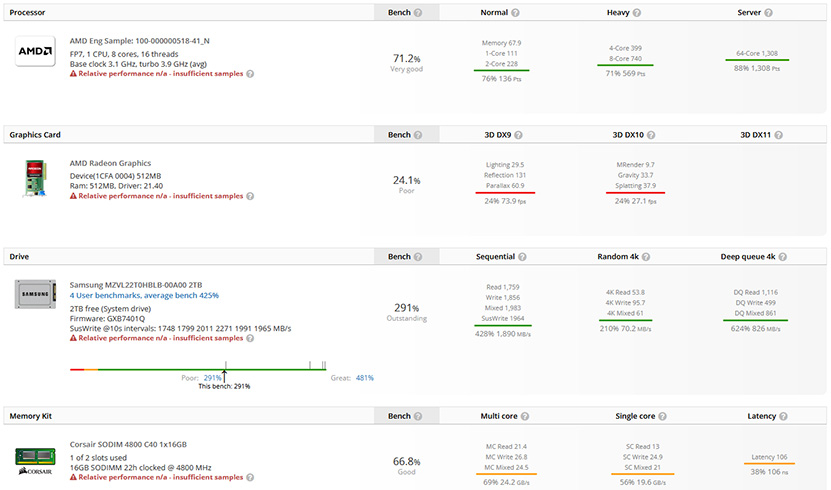Click the '71% 569 Pts' heavy result
831x490 pixels.
(x=625, y=74)
